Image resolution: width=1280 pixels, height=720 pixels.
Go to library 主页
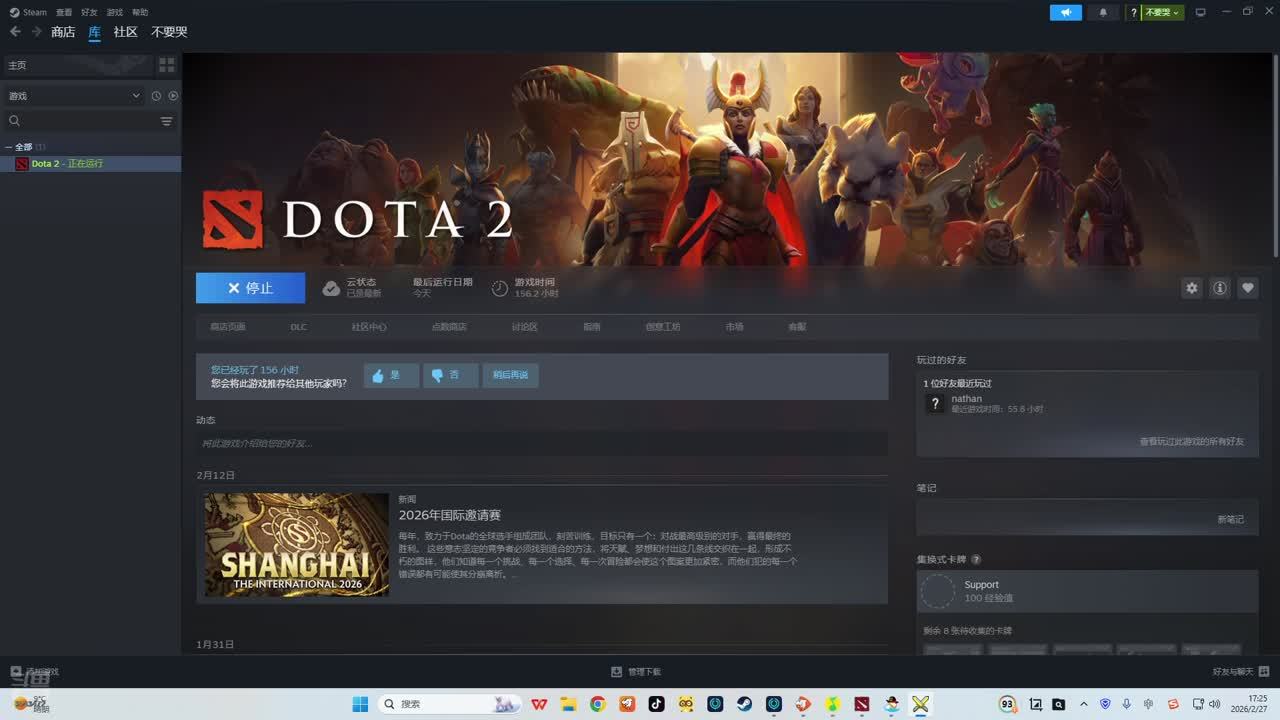point(78,65)
